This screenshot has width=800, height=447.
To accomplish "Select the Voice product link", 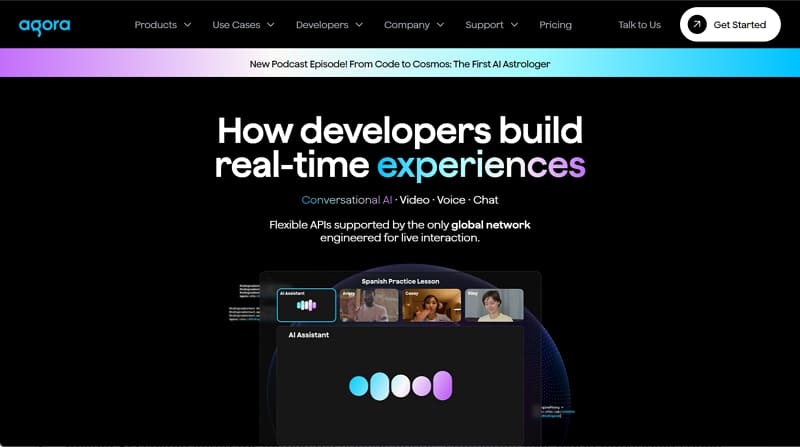I will point(451,200).
